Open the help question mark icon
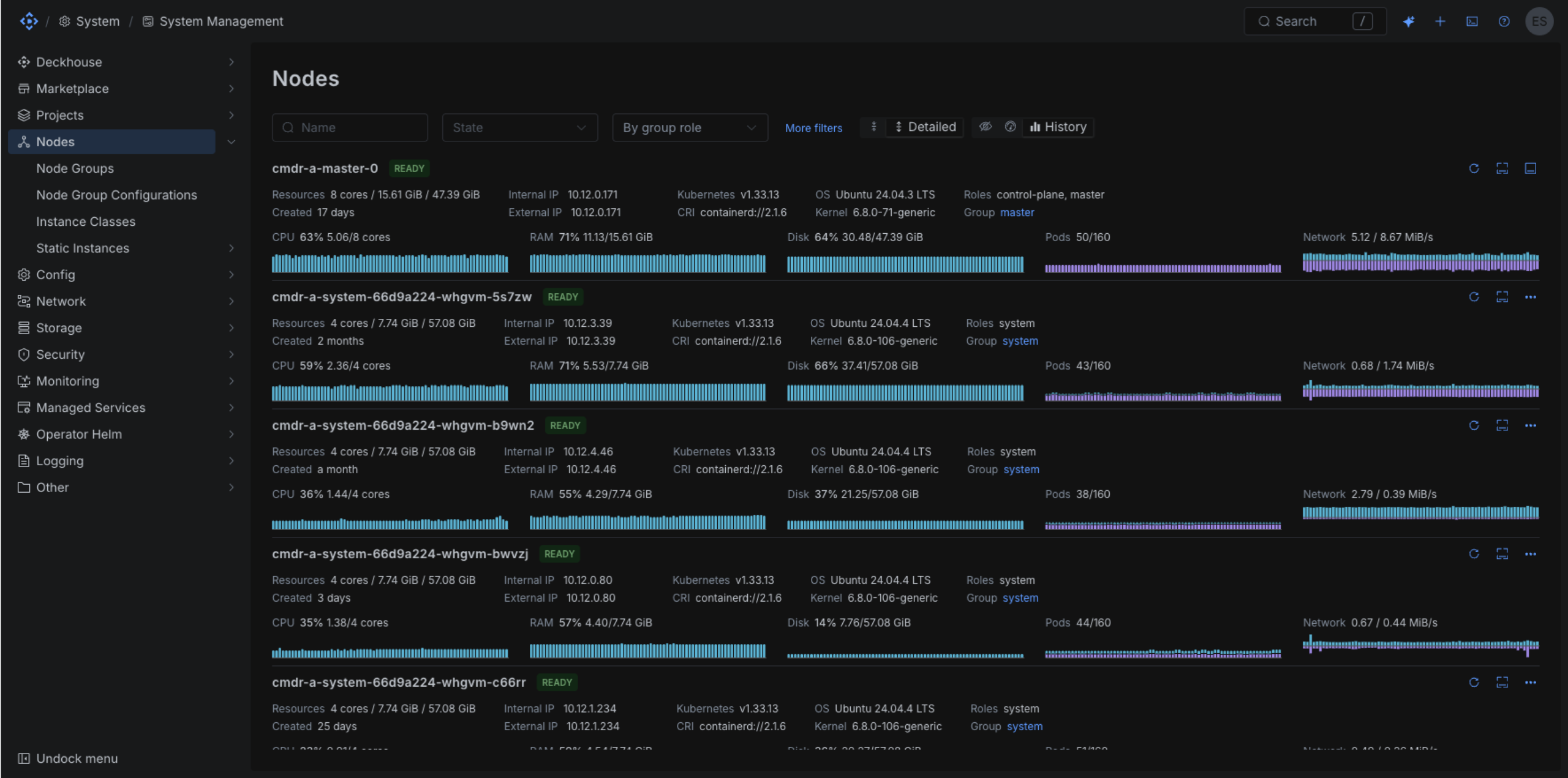Viewport: 1568px width, 778px height. click(1504, 21)
